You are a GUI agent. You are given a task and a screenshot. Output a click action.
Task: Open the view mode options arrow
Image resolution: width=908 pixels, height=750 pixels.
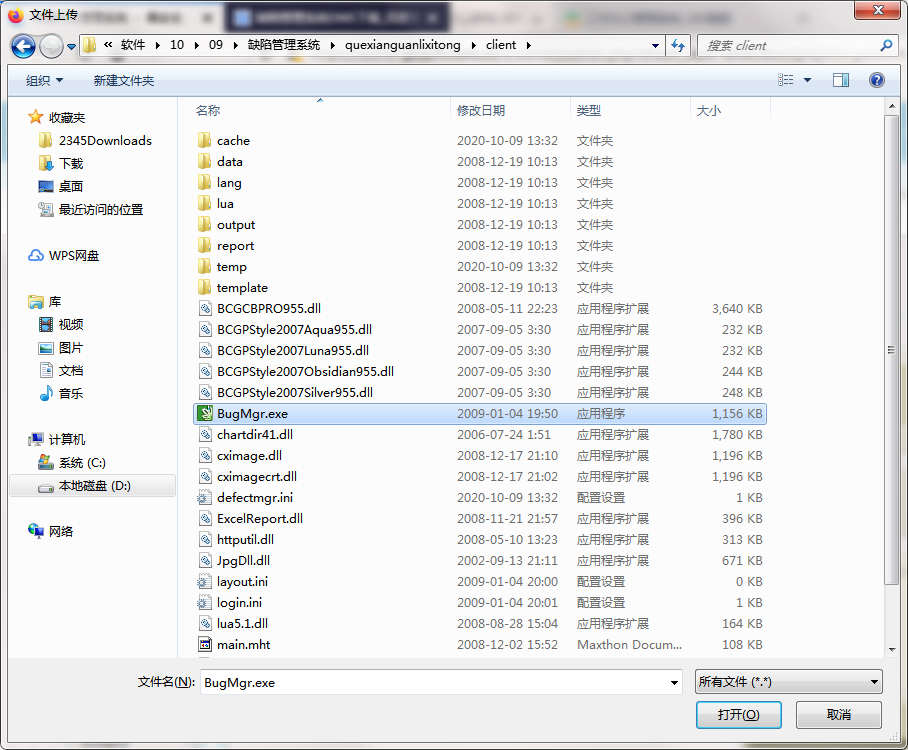tap(808, 80)
